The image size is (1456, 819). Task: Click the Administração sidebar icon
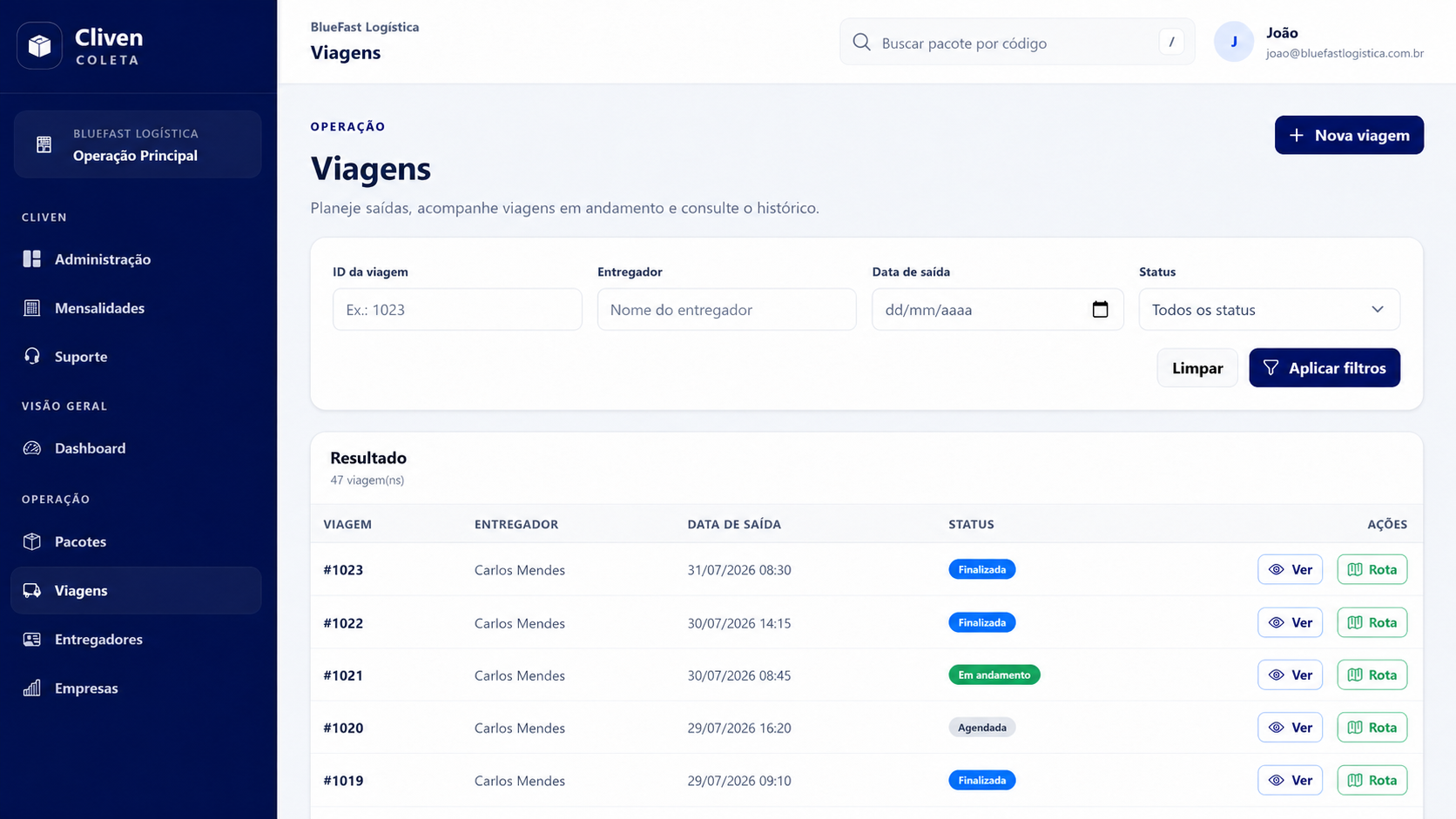click(32, 258)
